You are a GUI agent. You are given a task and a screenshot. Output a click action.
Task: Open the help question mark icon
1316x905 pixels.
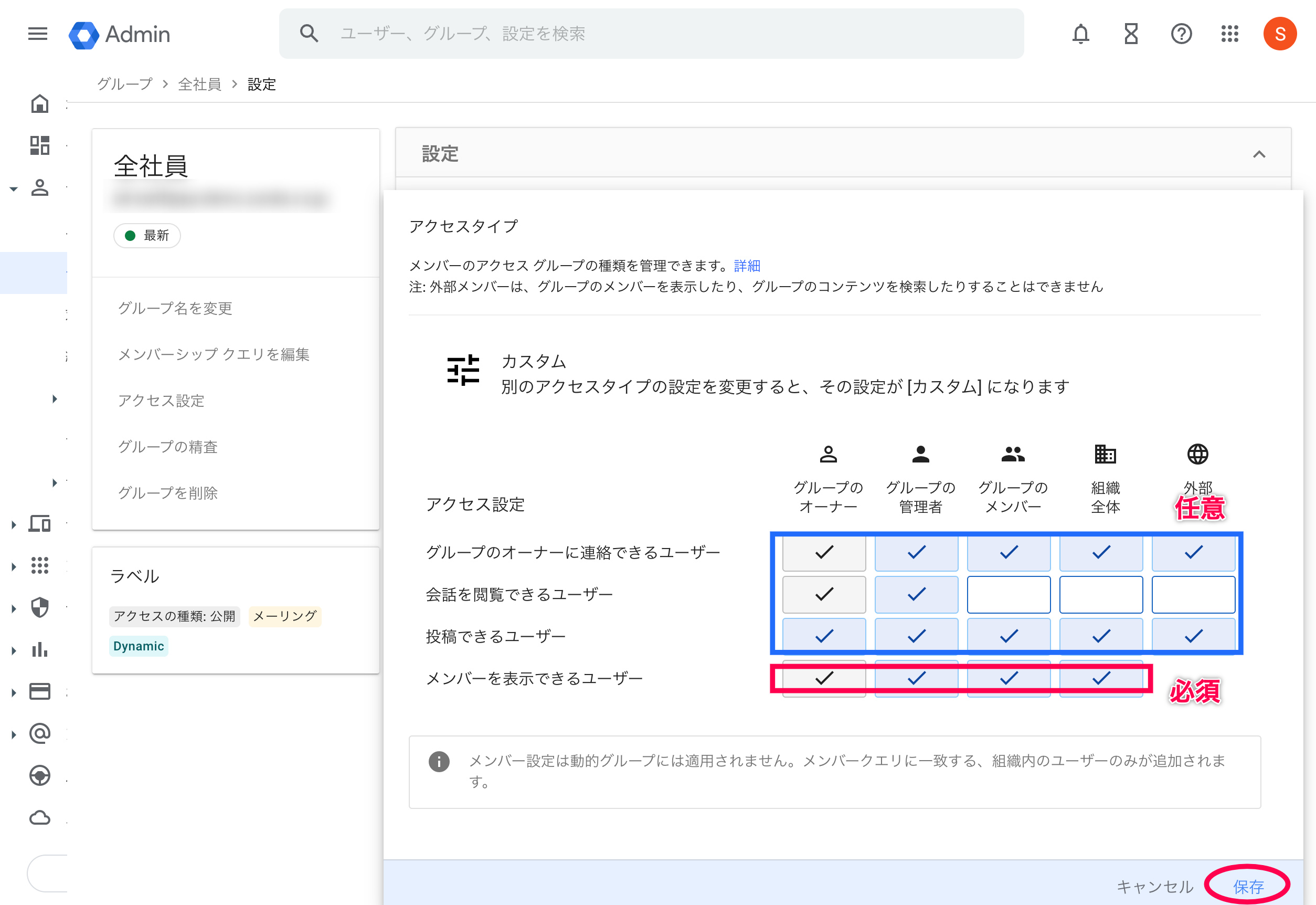click(1181, 34)
